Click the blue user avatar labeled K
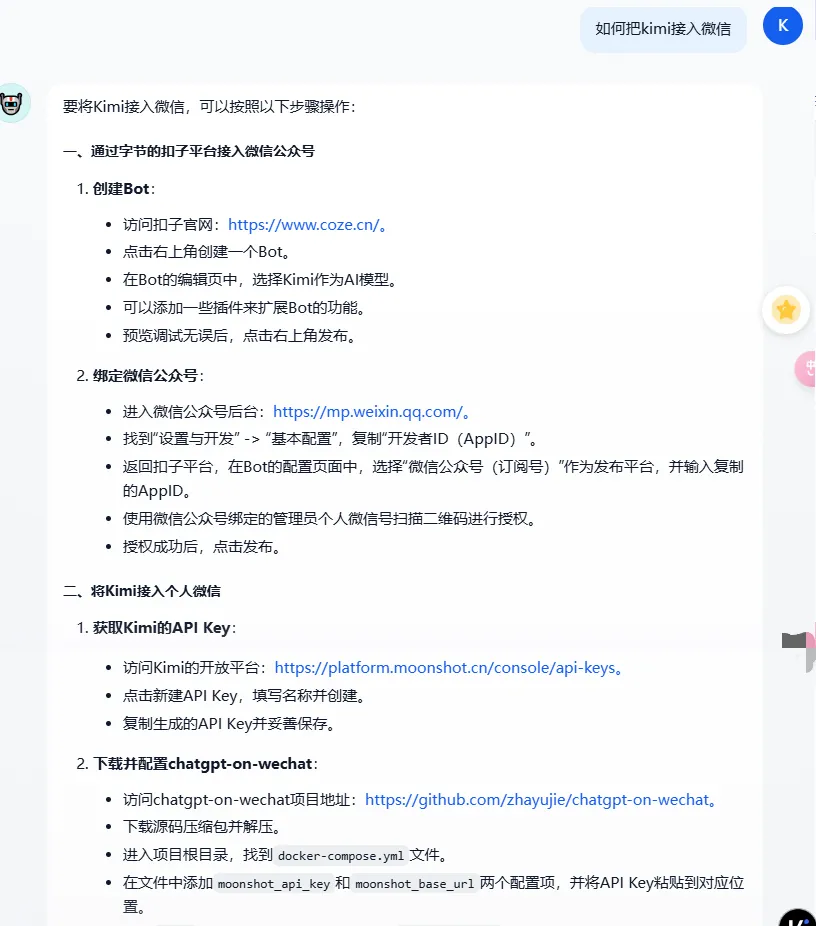816x926 pixels. coord(782,25)
